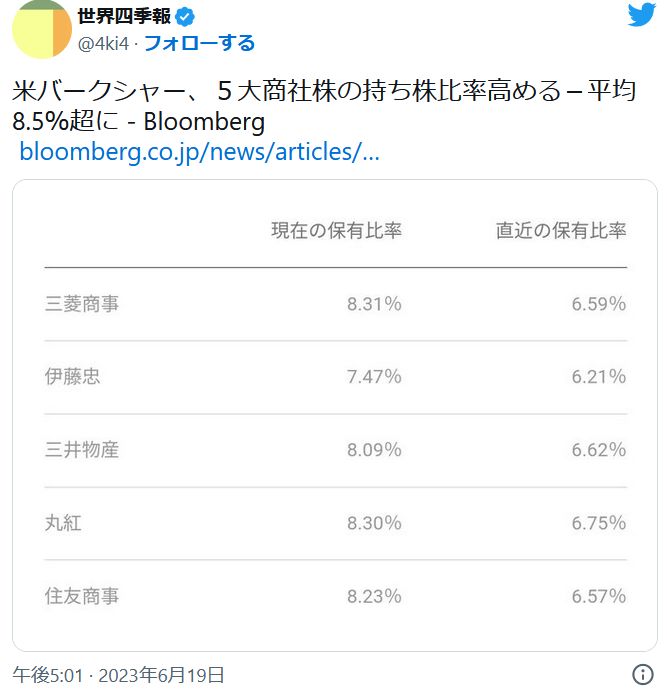The image size is (667, 693).
Task: Click the 三菱商事 row label
Action: (82, 304)
